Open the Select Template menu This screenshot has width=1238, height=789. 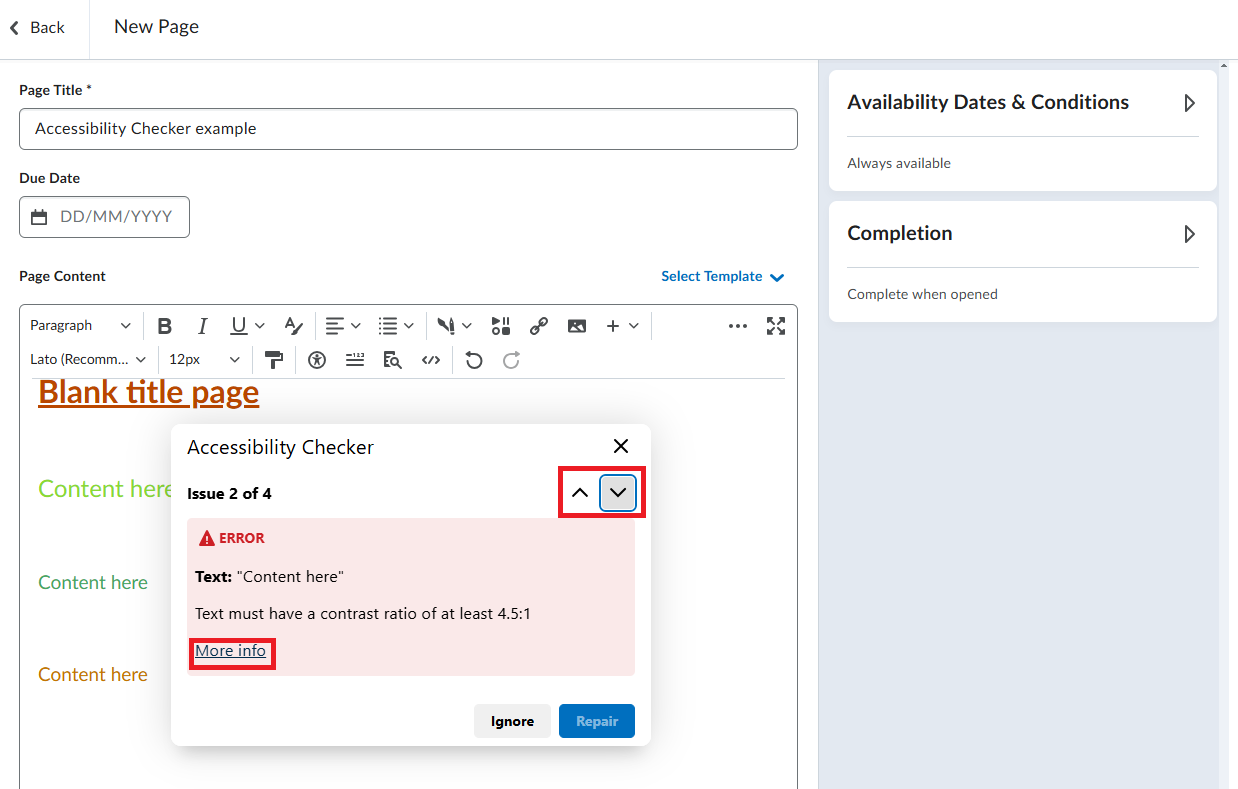click(x=722, y=277)
